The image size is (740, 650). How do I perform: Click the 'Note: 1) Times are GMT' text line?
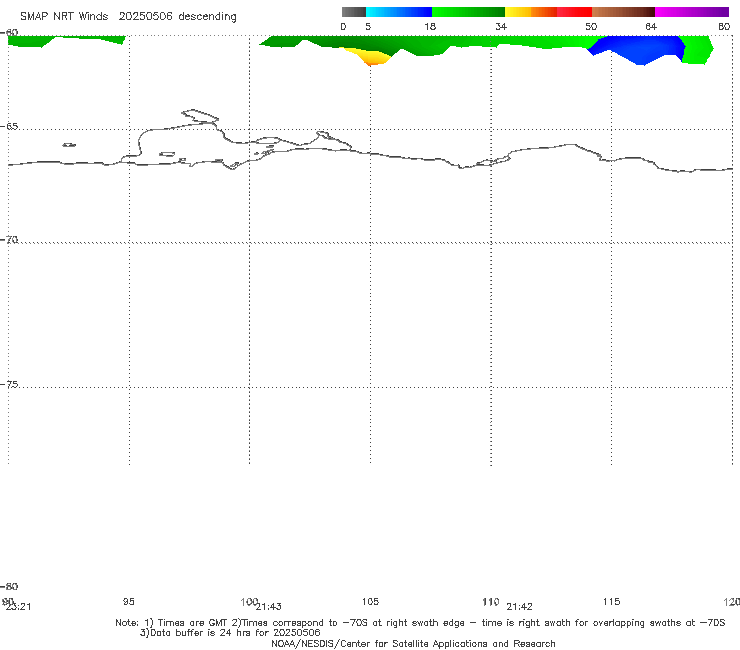tap(420, 623)
